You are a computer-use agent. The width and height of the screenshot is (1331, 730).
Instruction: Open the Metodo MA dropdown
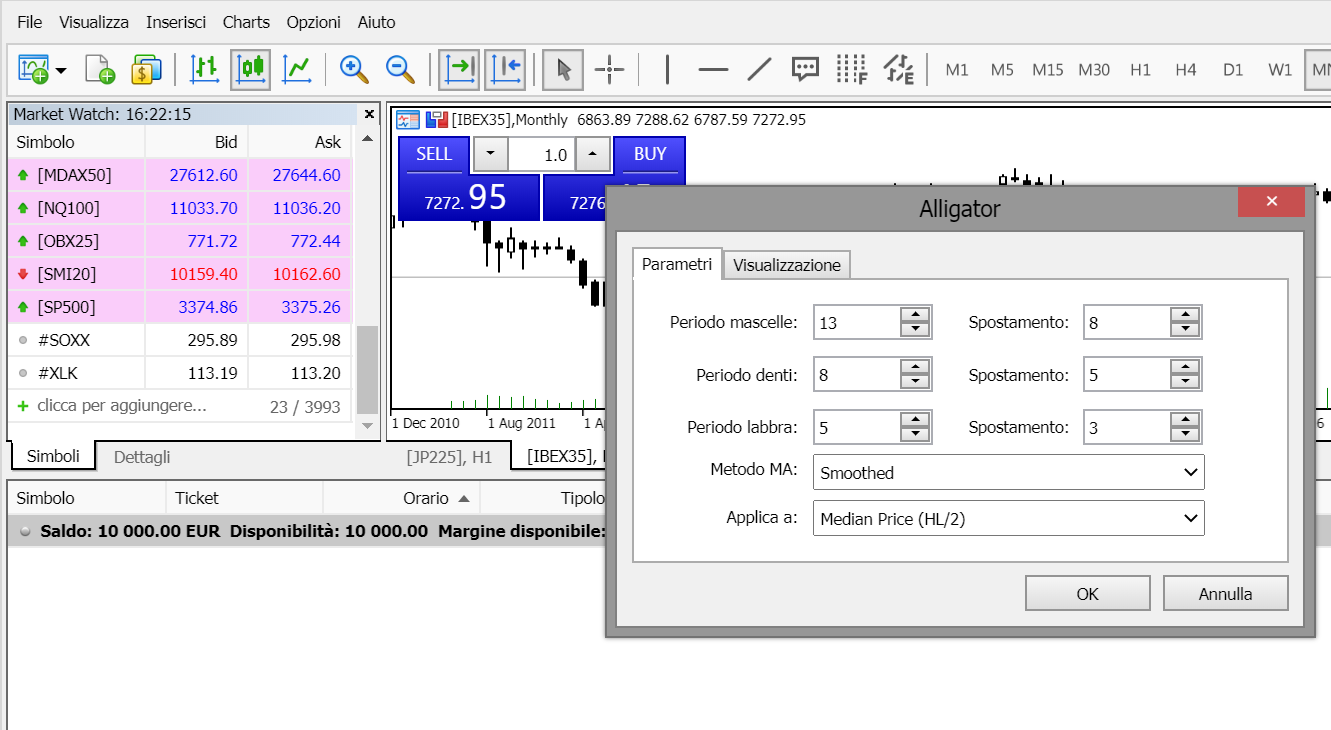pyautogui.click(x=1009, y=472)
